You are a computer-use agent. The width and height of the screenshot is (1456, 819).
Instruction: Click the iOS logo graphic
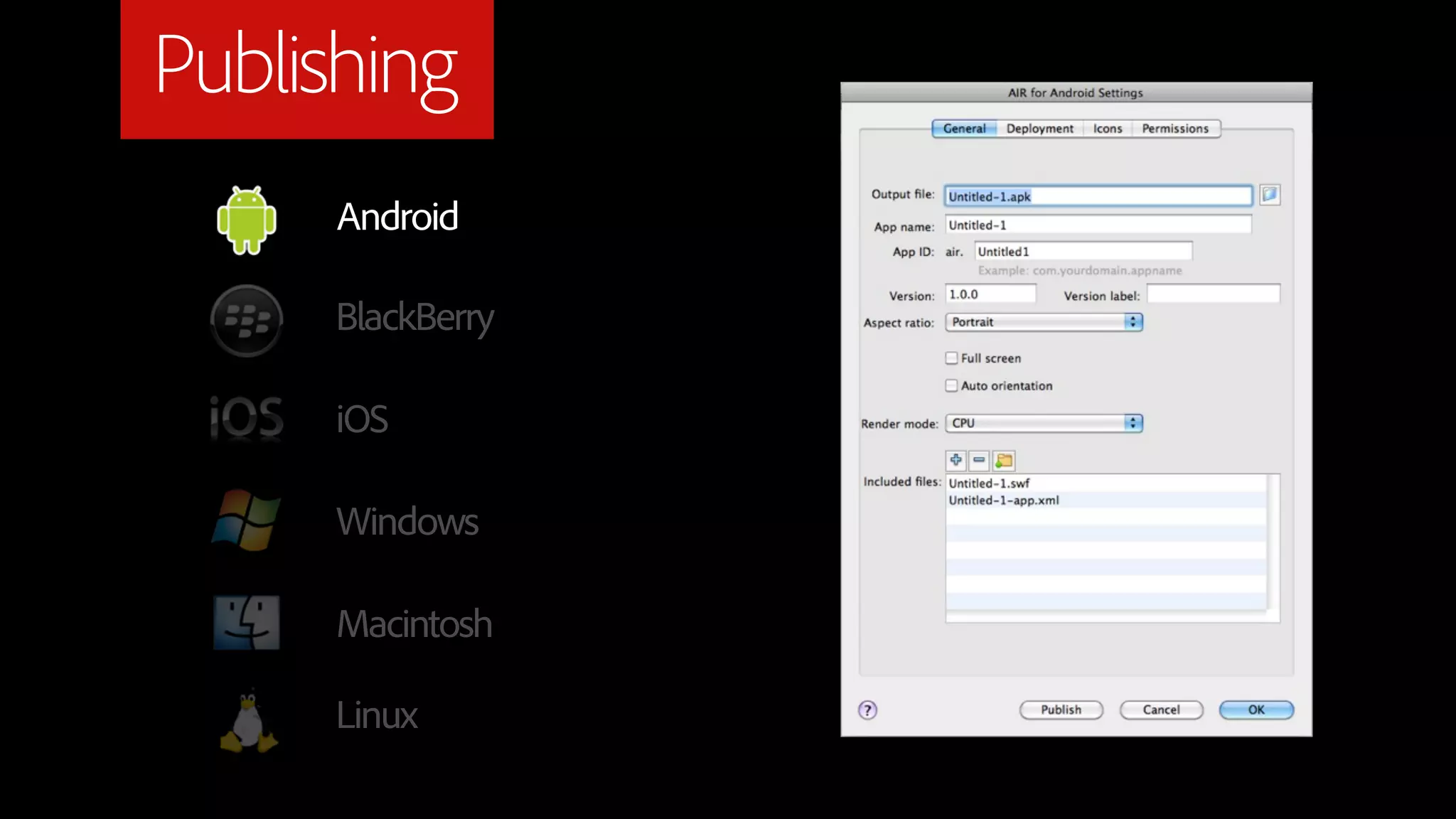tap(247, 418)
